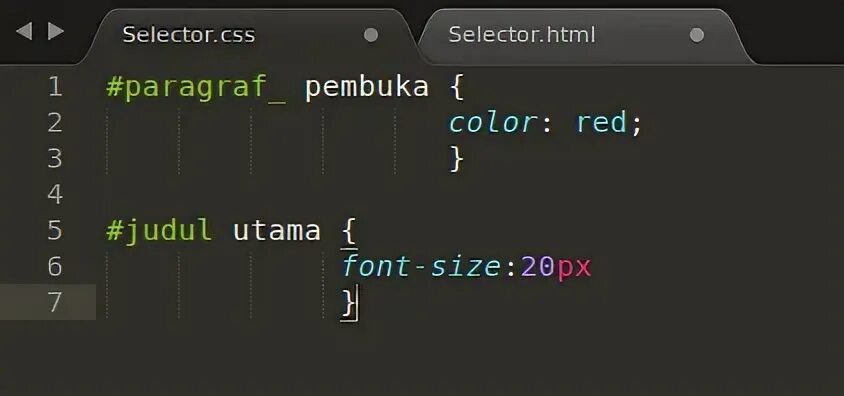This screenshot has width=844, height=396.
Task: Click the underlined opening brace on line 5
Action: coord(349,232)
